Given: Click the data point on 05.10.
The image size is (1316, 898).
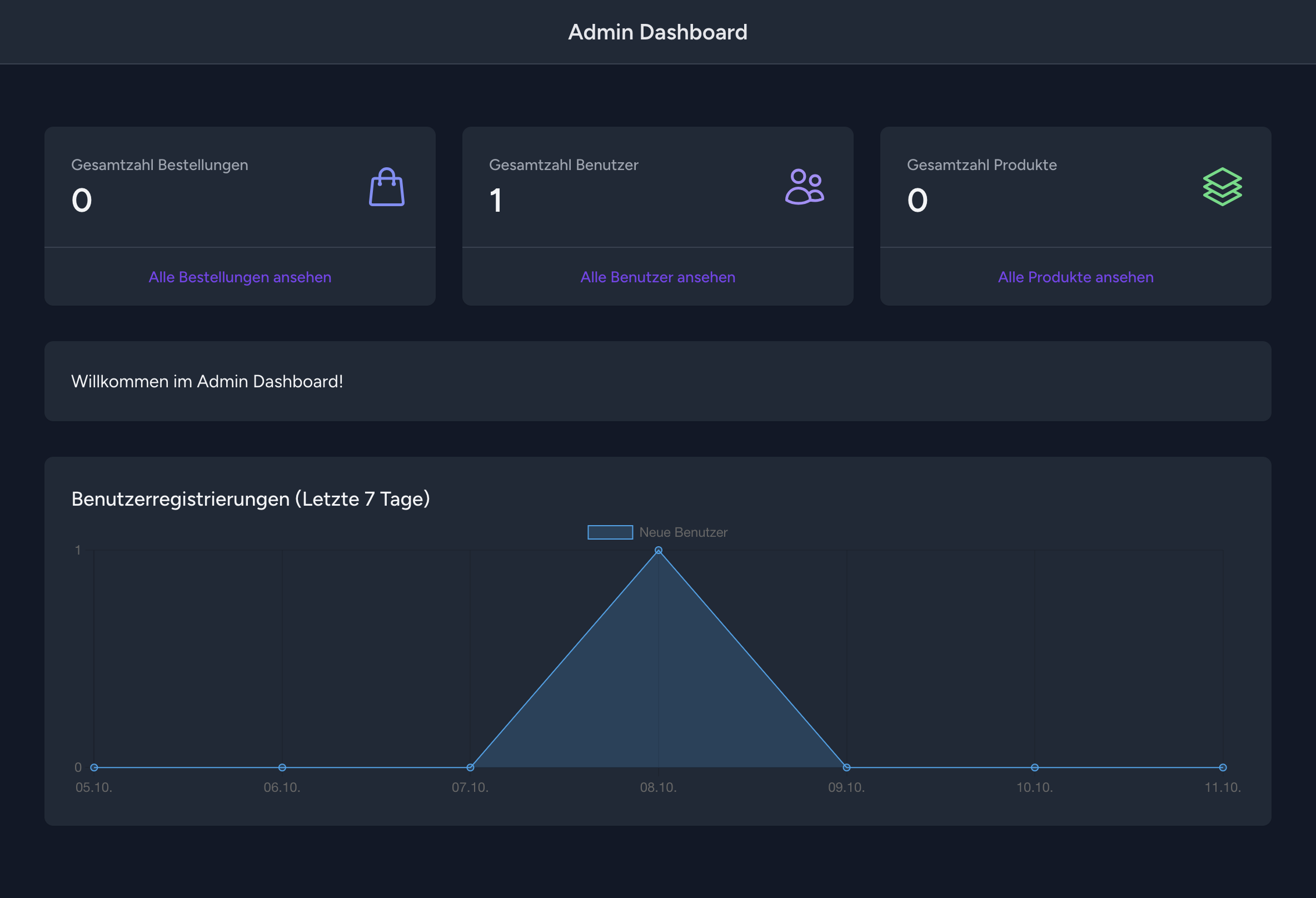Looking at the screenshot, I should coord(94,767).
